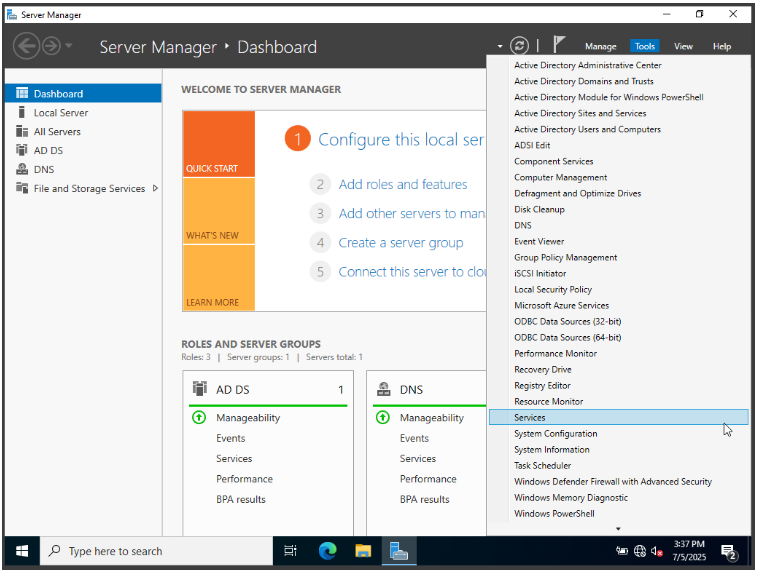Select the LEARN MORE tile

click(219, 278)
